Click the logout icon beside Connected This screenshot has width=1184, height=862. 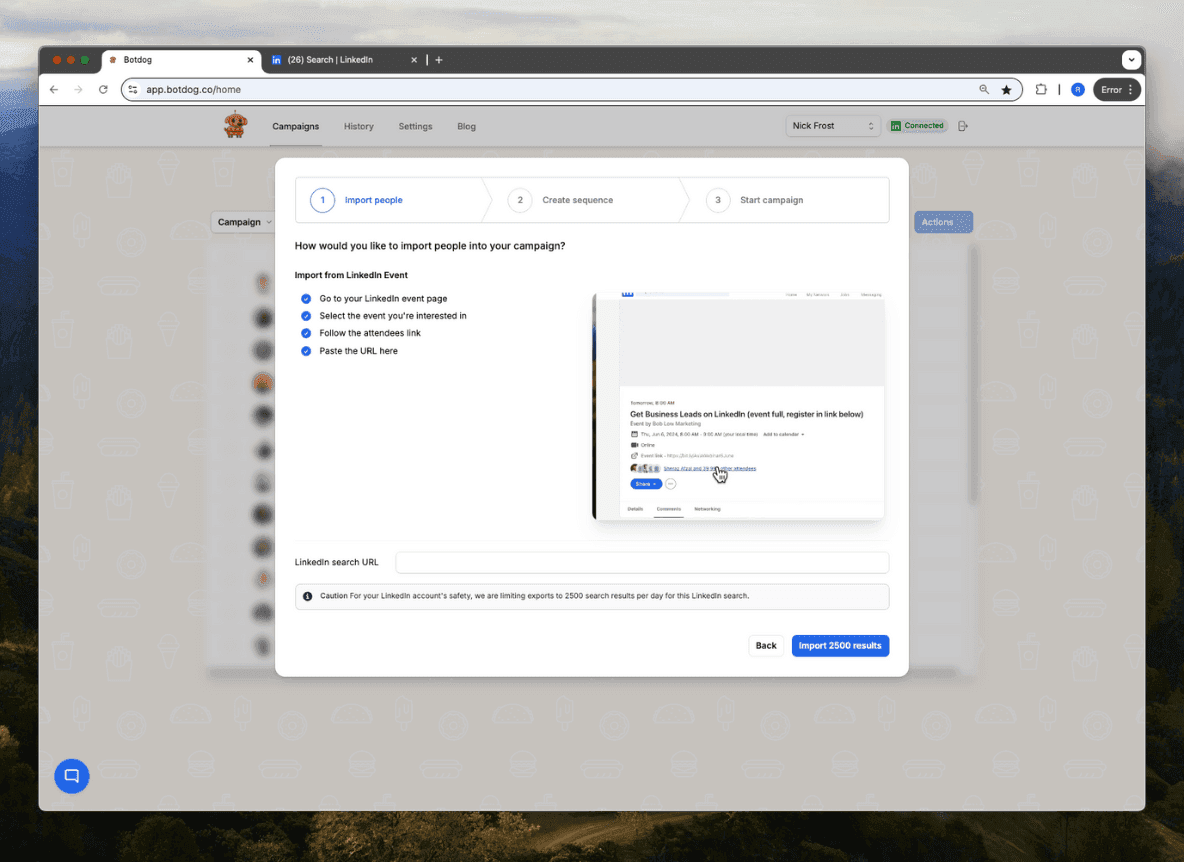click(963, 126)
